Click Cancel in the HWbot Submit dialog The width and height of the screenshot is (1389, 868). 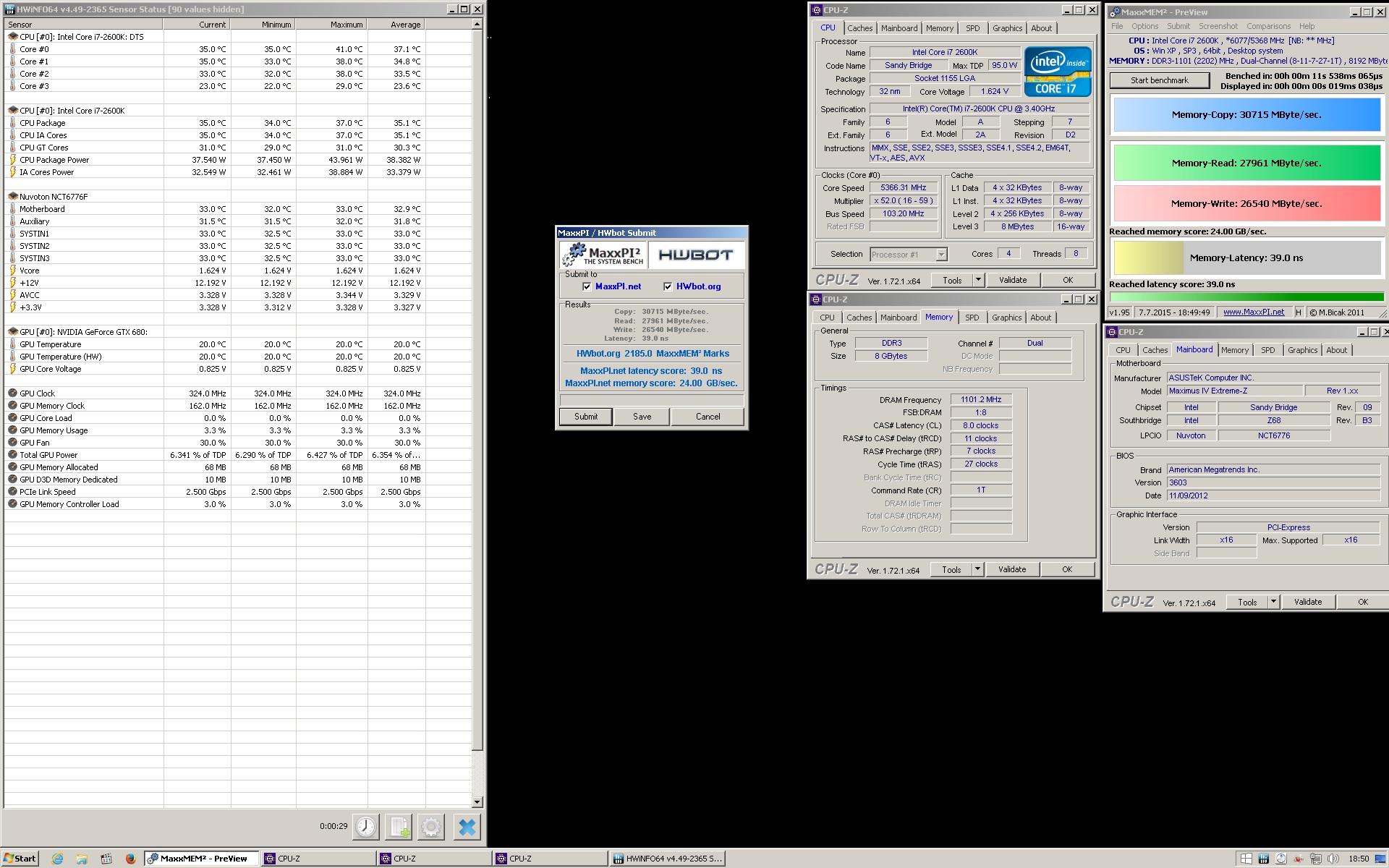[708, 417]
